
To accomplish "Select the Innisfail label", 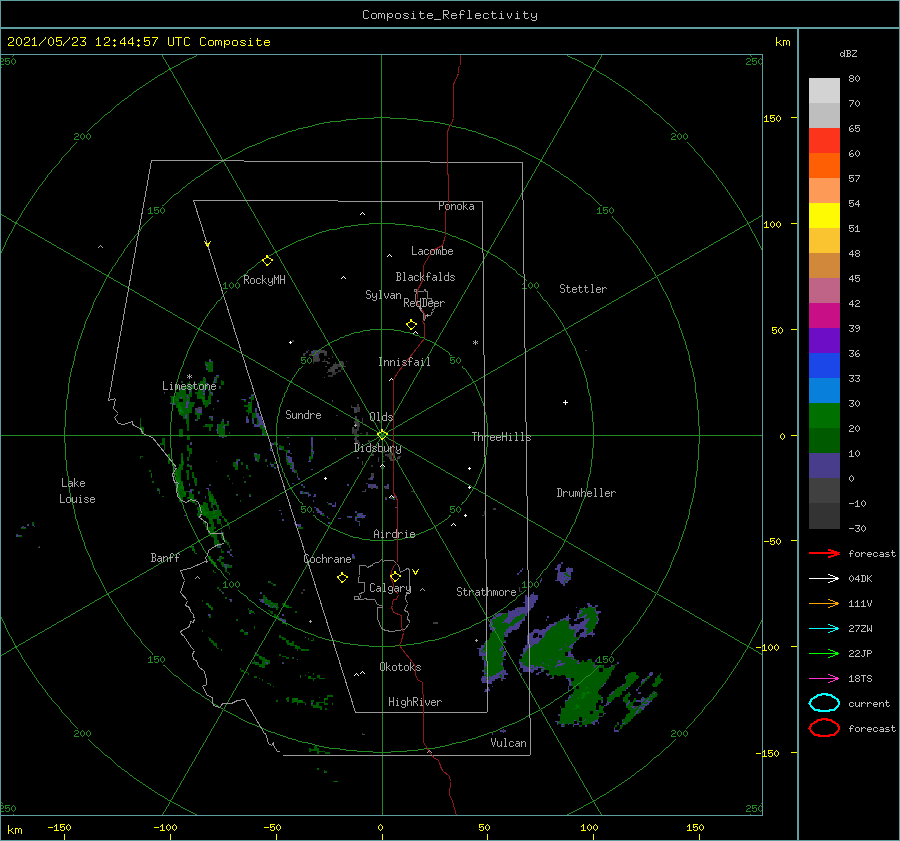I will pyautogui.click(x=404, y=362).
